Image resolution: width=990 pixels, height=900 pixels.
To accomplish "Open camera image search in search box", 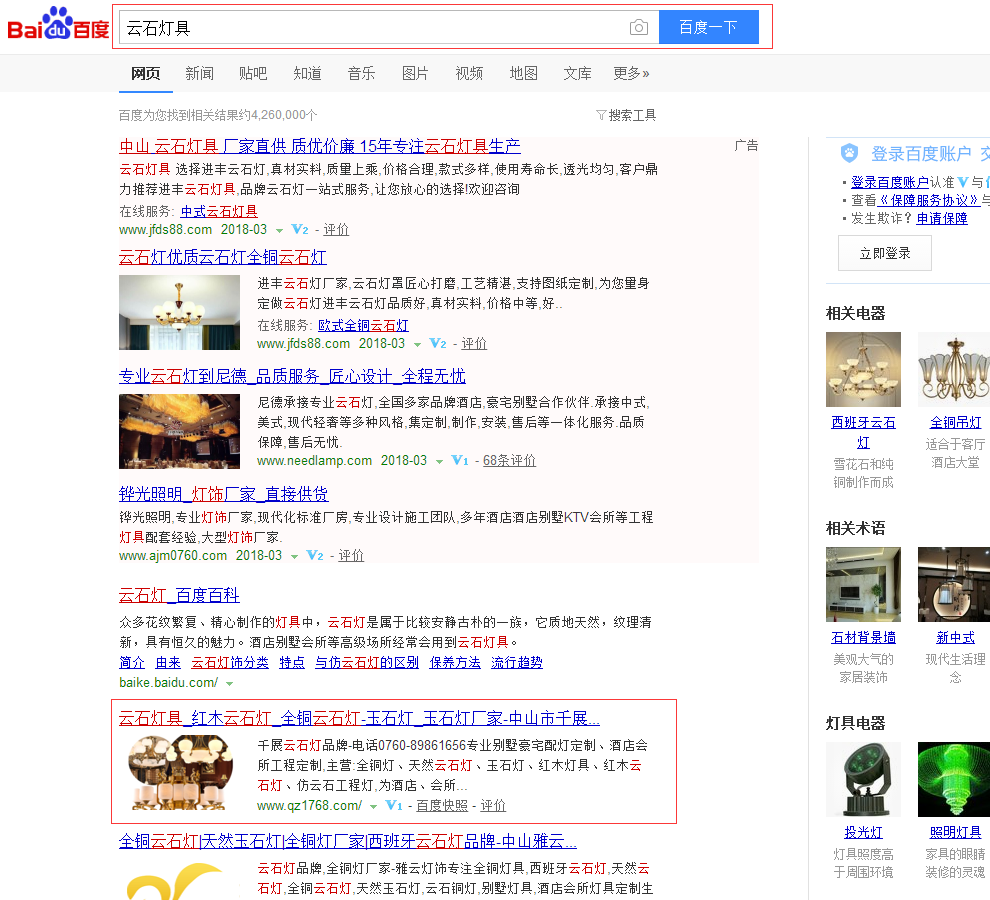I will (x=638, y=28).
